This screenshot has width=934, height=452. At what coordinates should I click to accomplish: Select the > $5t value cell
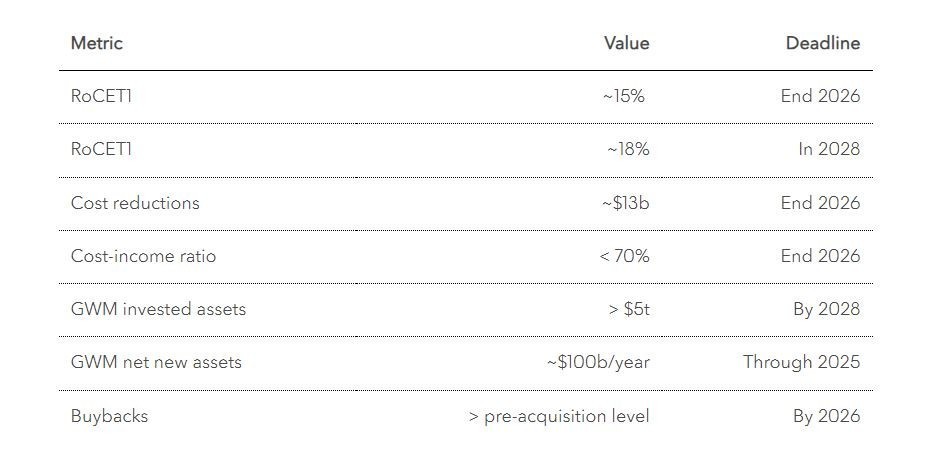point(629,309)
